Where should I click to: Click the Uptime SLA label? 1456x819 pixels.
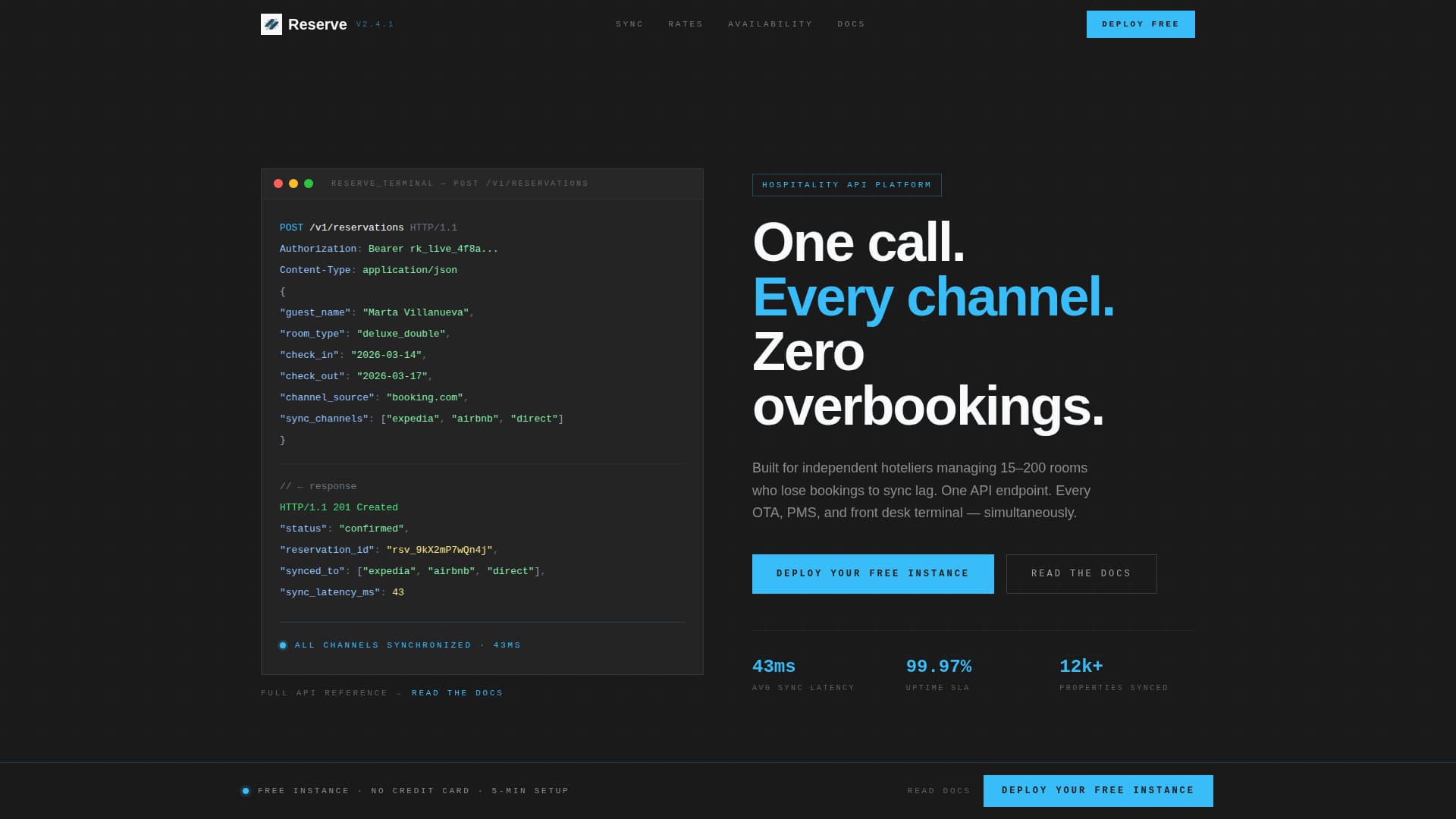pos(938,688)
